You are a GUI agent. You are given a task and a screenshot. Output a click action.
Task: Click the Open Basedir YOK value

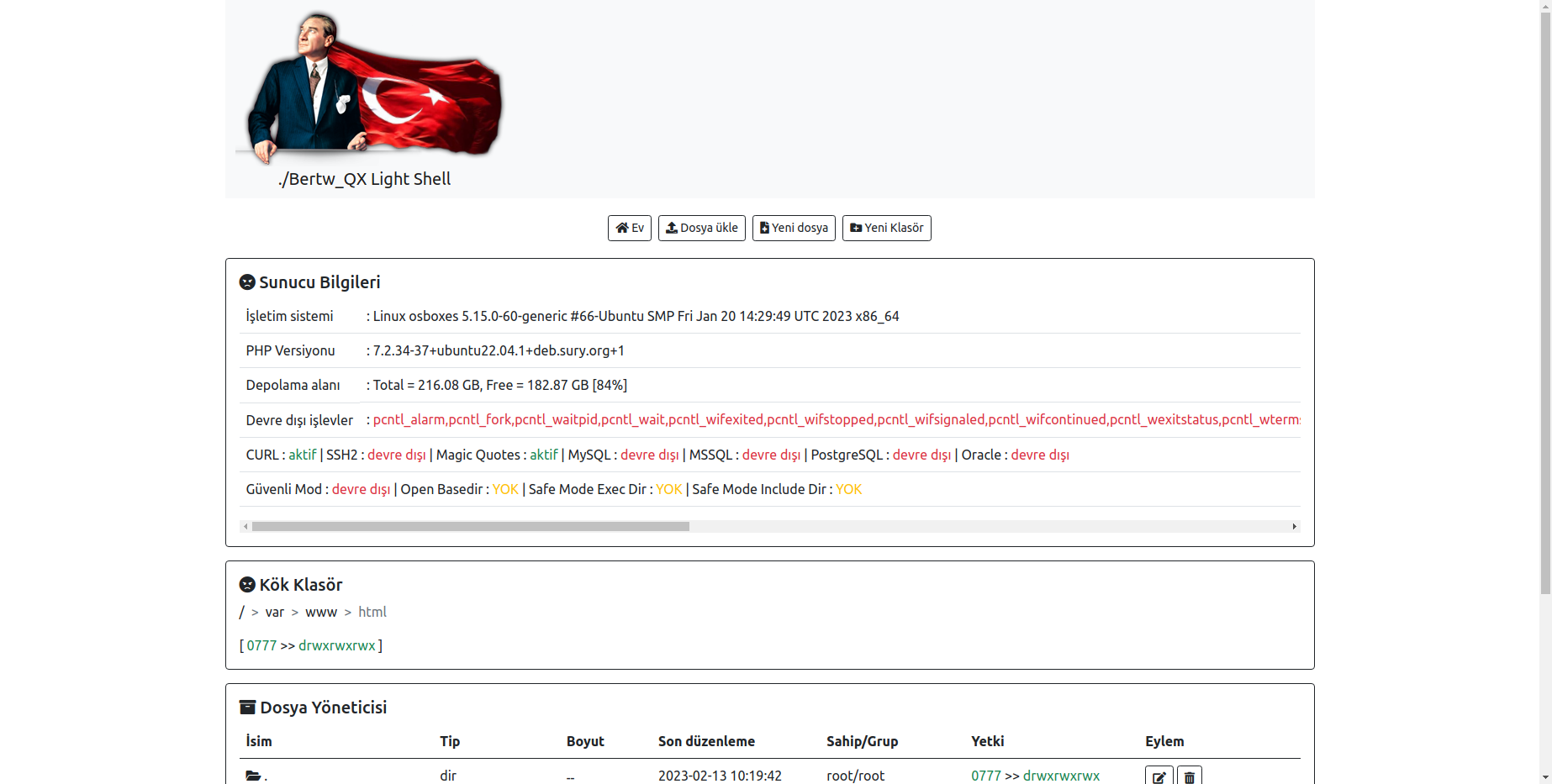point(505,489)
